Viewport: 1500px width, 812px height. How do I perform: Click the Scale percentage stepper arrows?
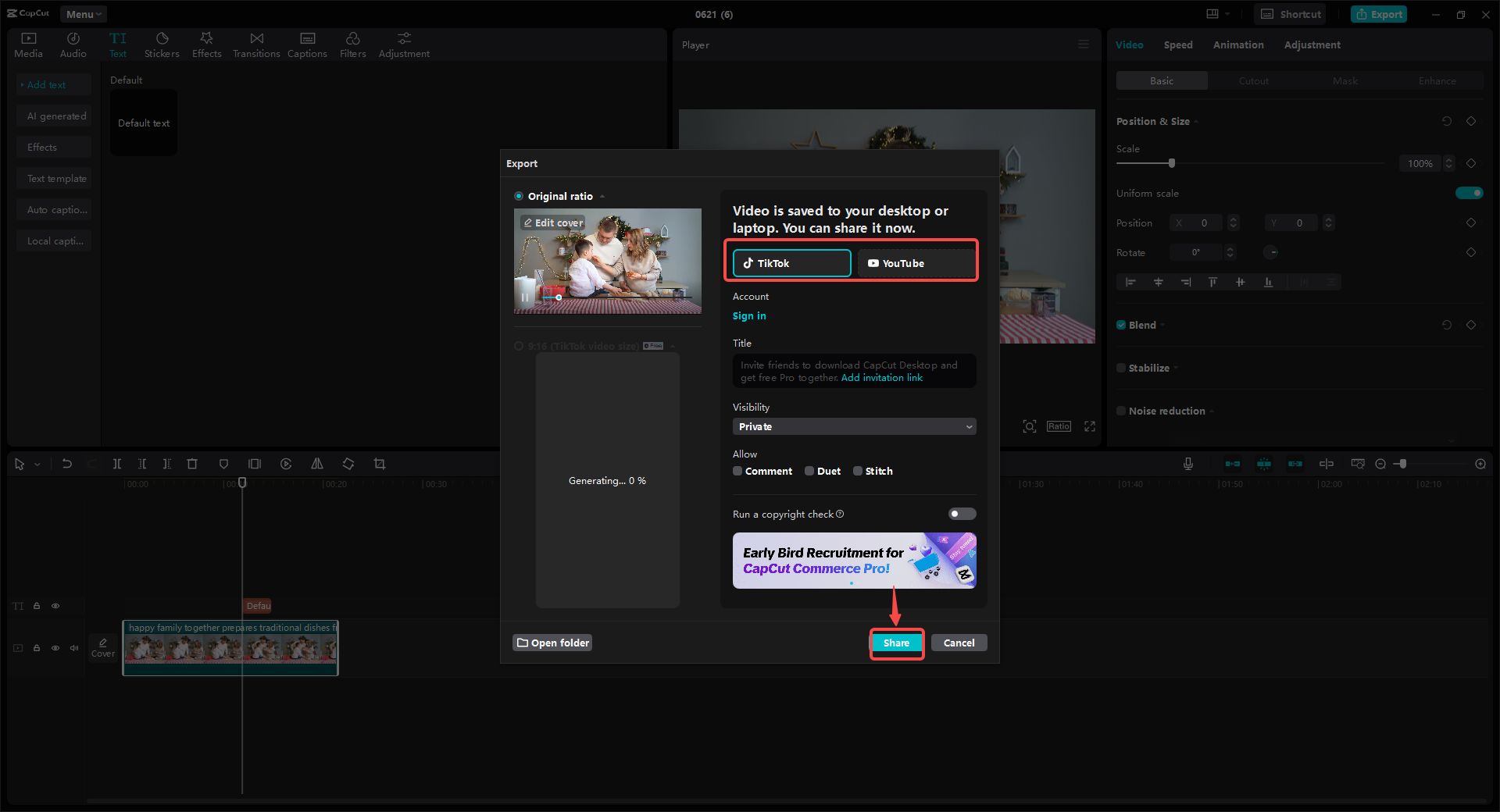coord(1449,163)
